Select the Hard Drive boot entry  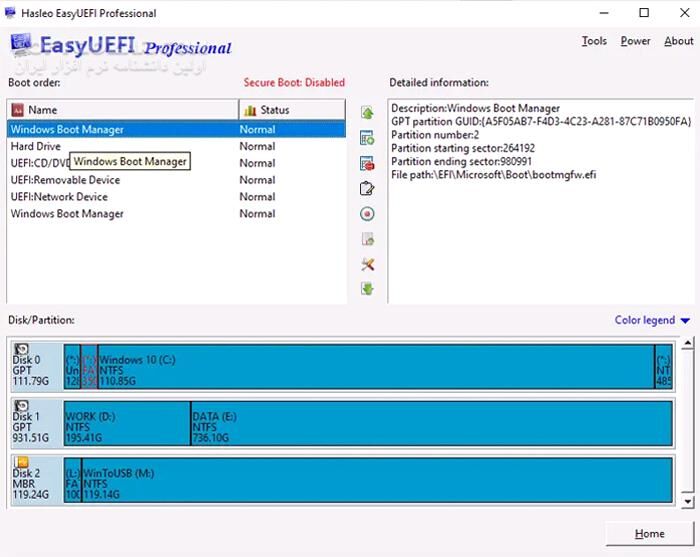pyautogui.click(x=176, y=146)
